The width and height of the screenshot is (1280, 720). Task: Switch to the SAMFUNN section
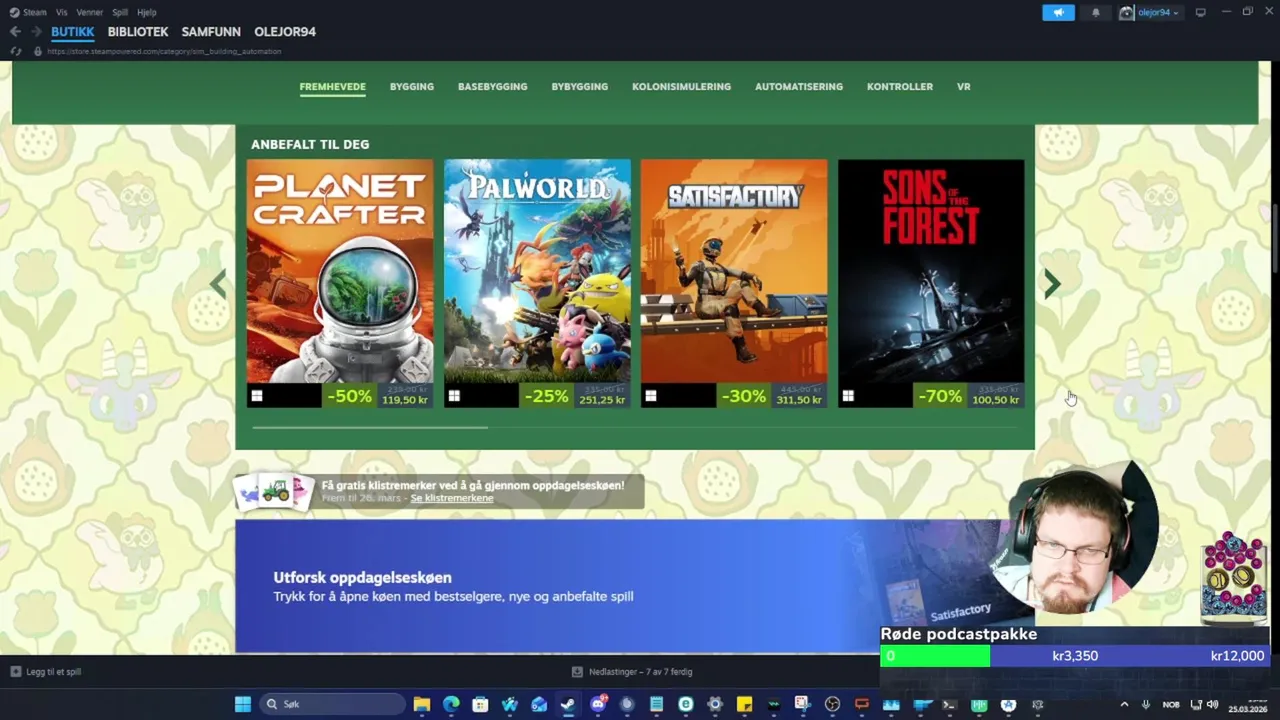pos(211,32)
